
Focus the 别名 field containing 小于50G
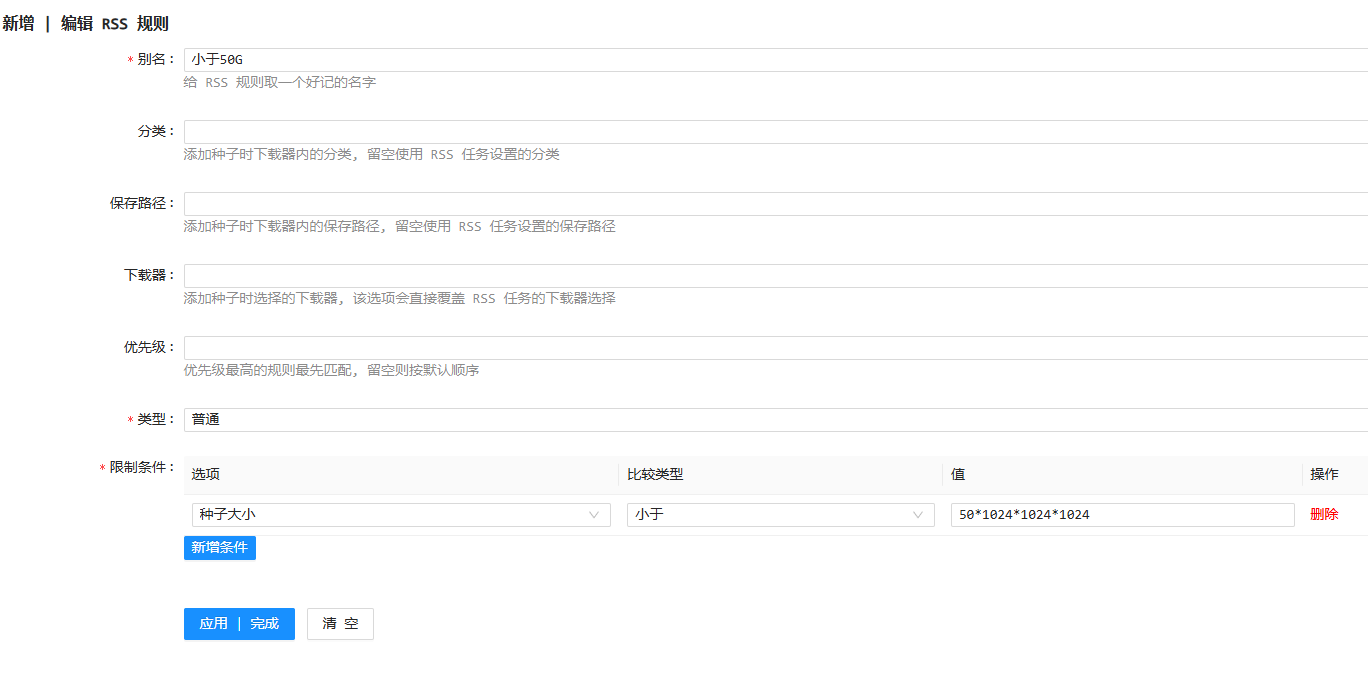pyautogui.click(x=775, y=60)
